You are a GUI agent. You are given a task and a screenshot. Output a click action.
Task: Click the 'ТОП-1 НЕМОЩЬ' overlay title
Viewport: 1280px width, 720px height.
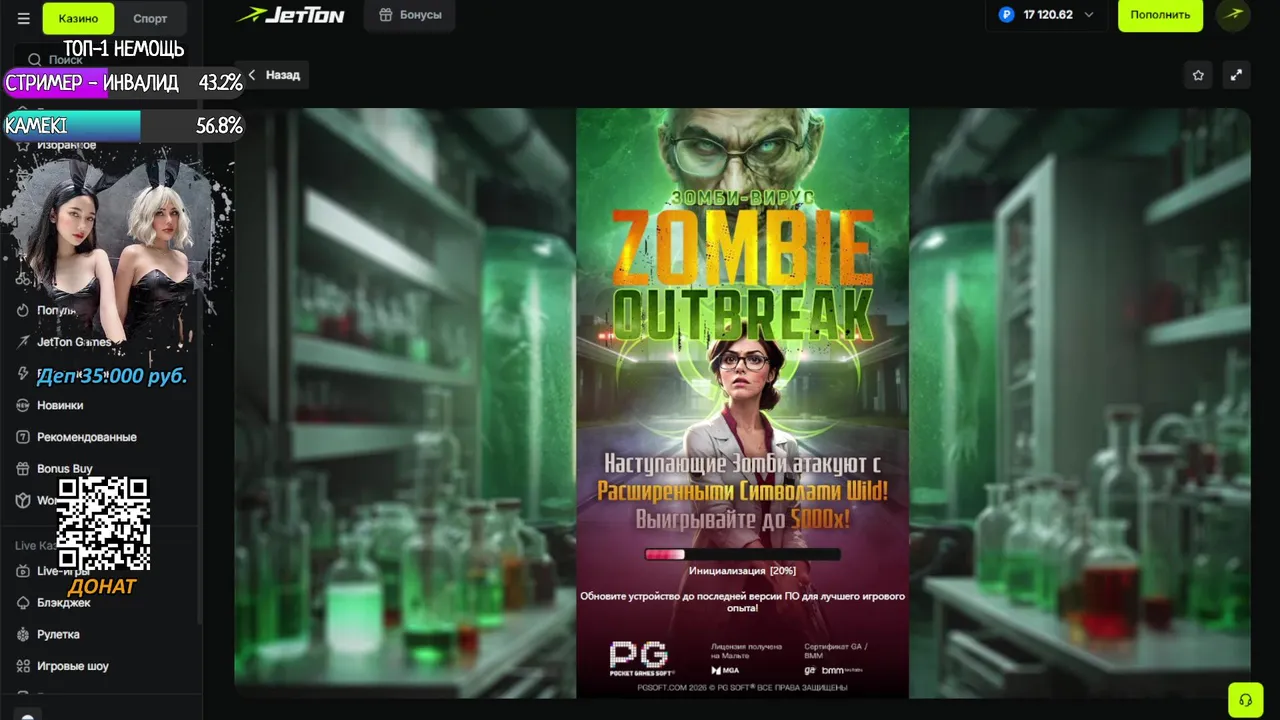point(124,49)
